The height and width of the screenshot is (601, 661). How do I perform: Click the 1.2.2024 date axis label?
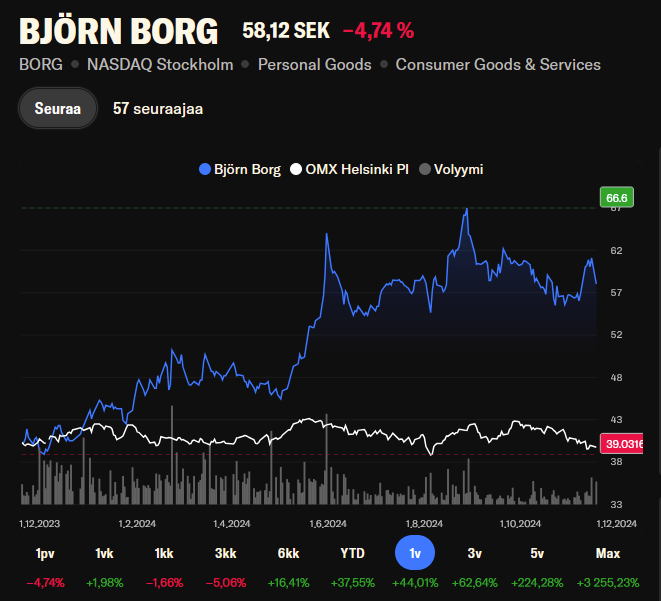137,524
